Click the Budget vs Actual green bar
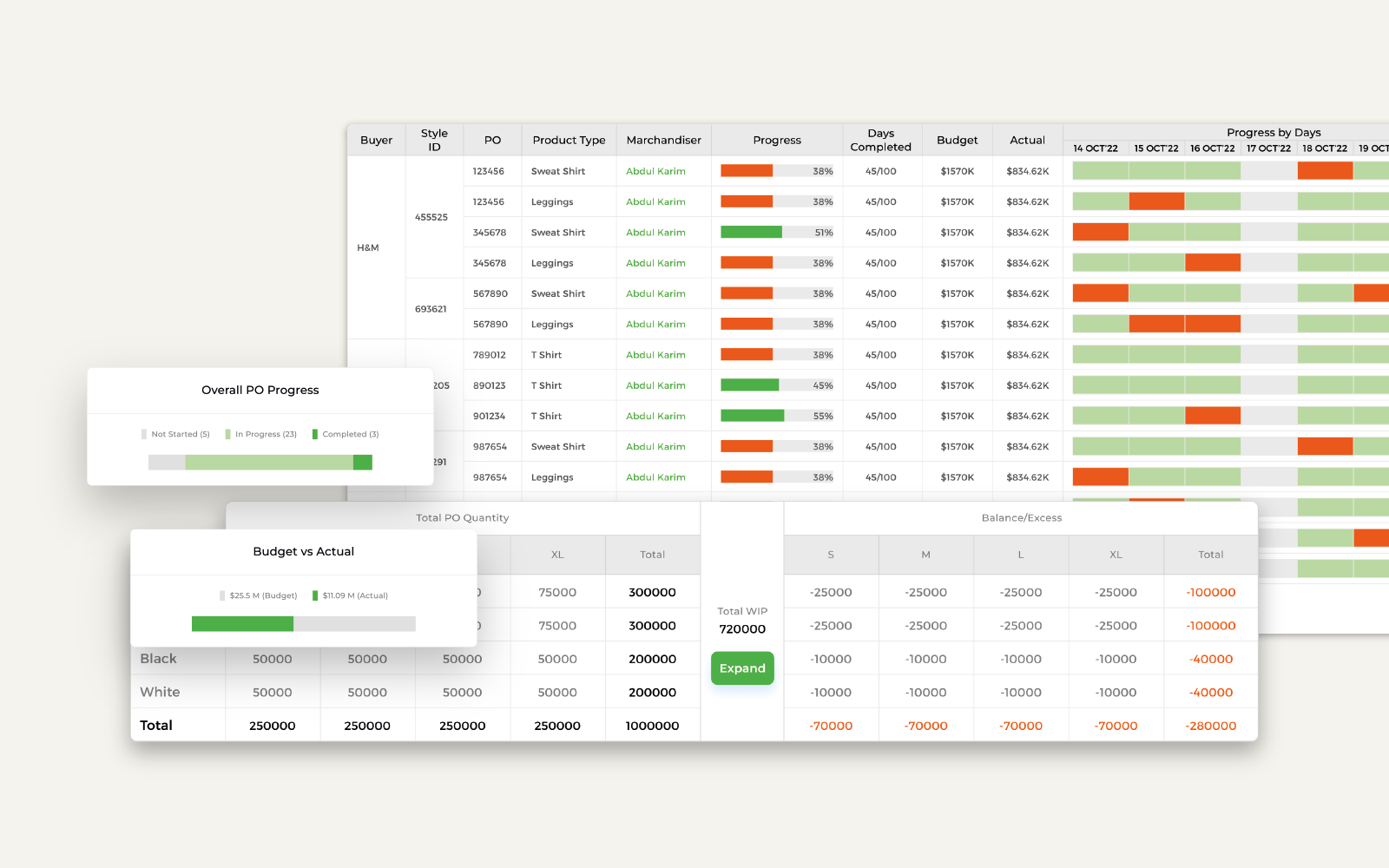The width and height of the screenshot is (1389, 868). (x=242, y=624)
